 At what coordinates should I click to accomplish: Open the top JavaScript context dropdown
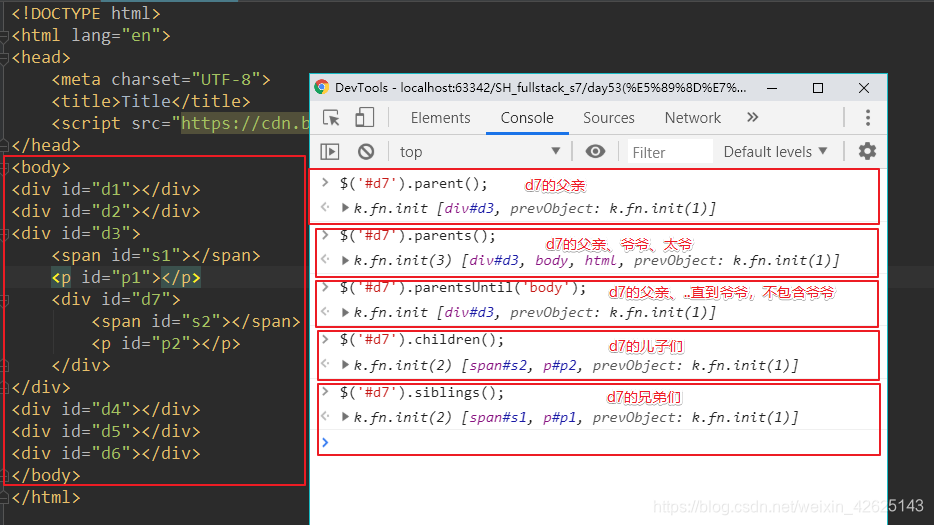[480, 152]
